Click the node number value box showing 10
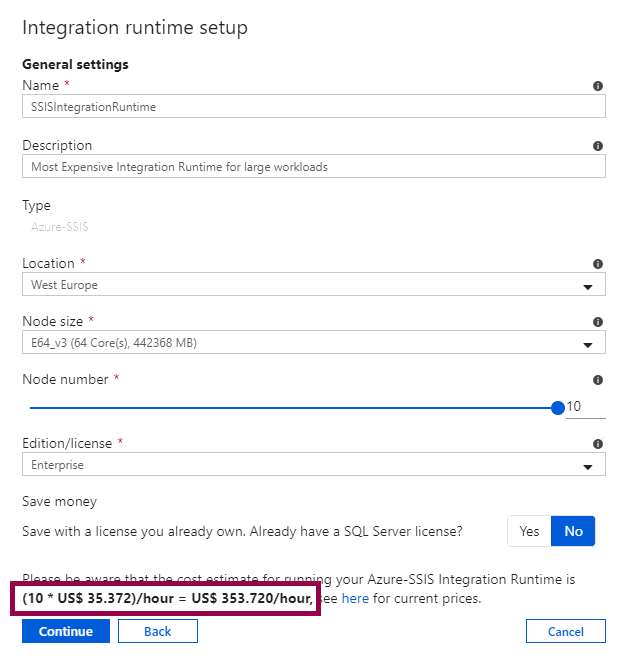 (x=585, y=407)
